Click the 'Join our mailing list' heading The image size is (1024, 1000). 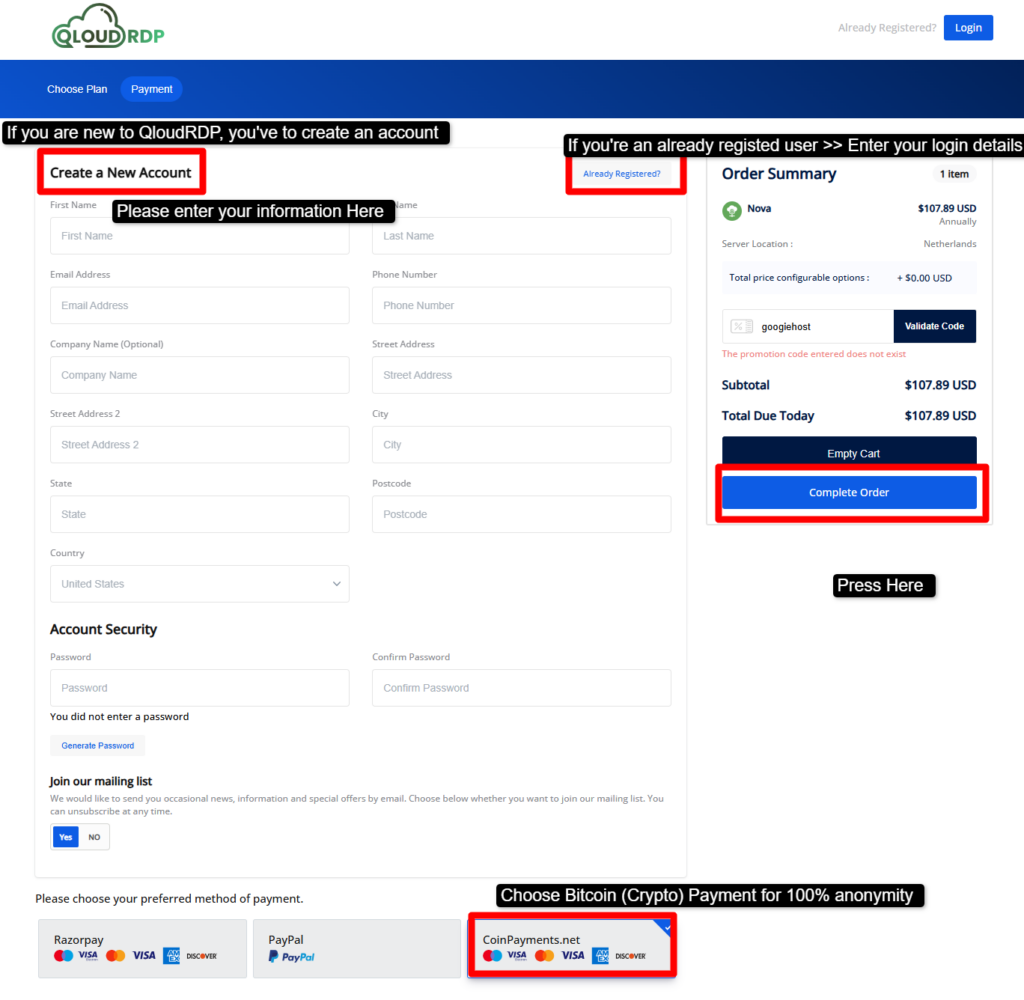[x=101, y=781]
